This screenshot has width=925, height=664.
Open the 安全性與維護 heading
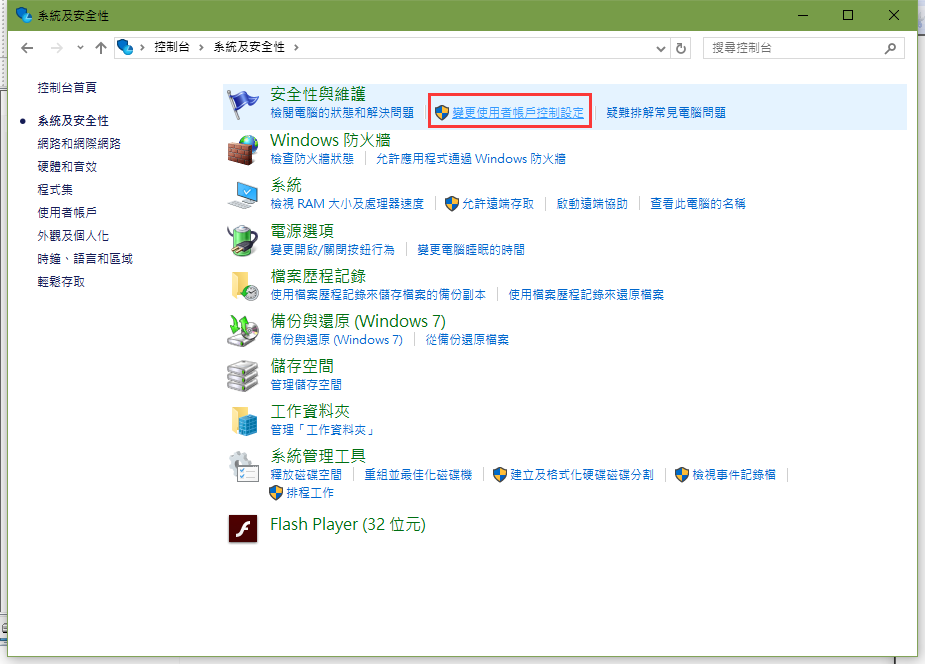[318, 94]
